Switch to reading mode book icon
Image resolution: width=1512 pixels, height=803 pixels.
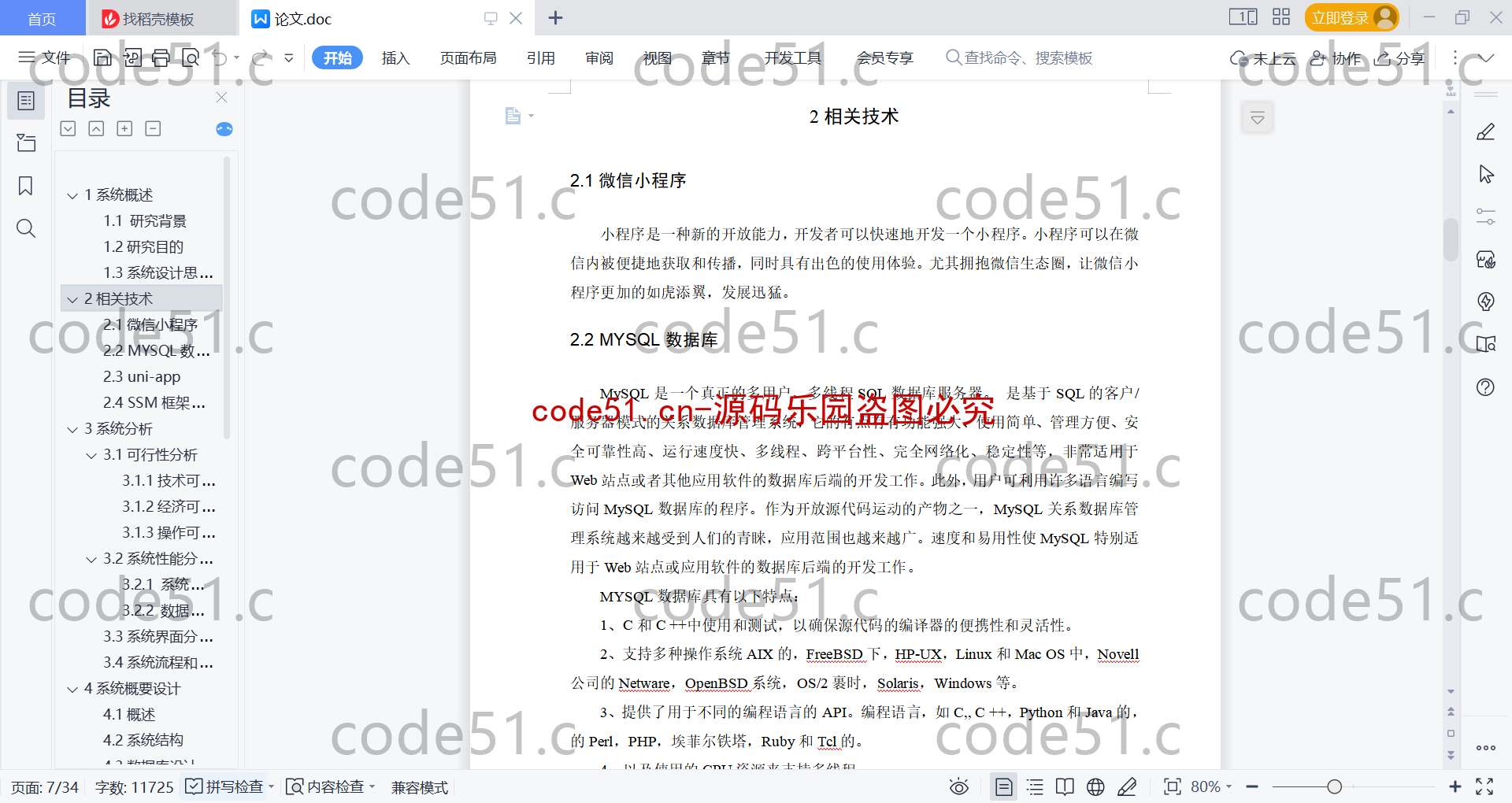point(1065,786)
